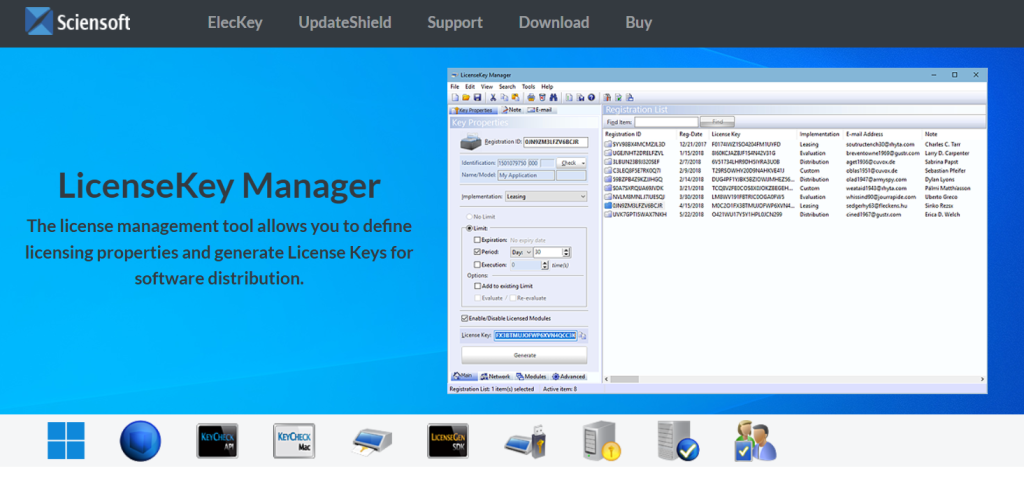Click the server with blue checkmark icon
1024x478 pixels.
tap(678, 441)
